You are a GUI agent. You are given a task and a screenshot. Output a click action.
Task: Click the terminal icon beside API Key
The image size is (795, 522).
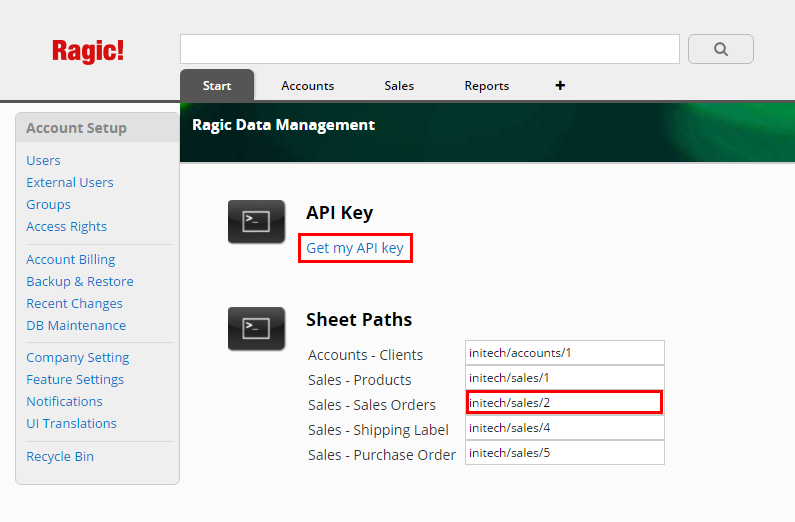tap(256, 221)
